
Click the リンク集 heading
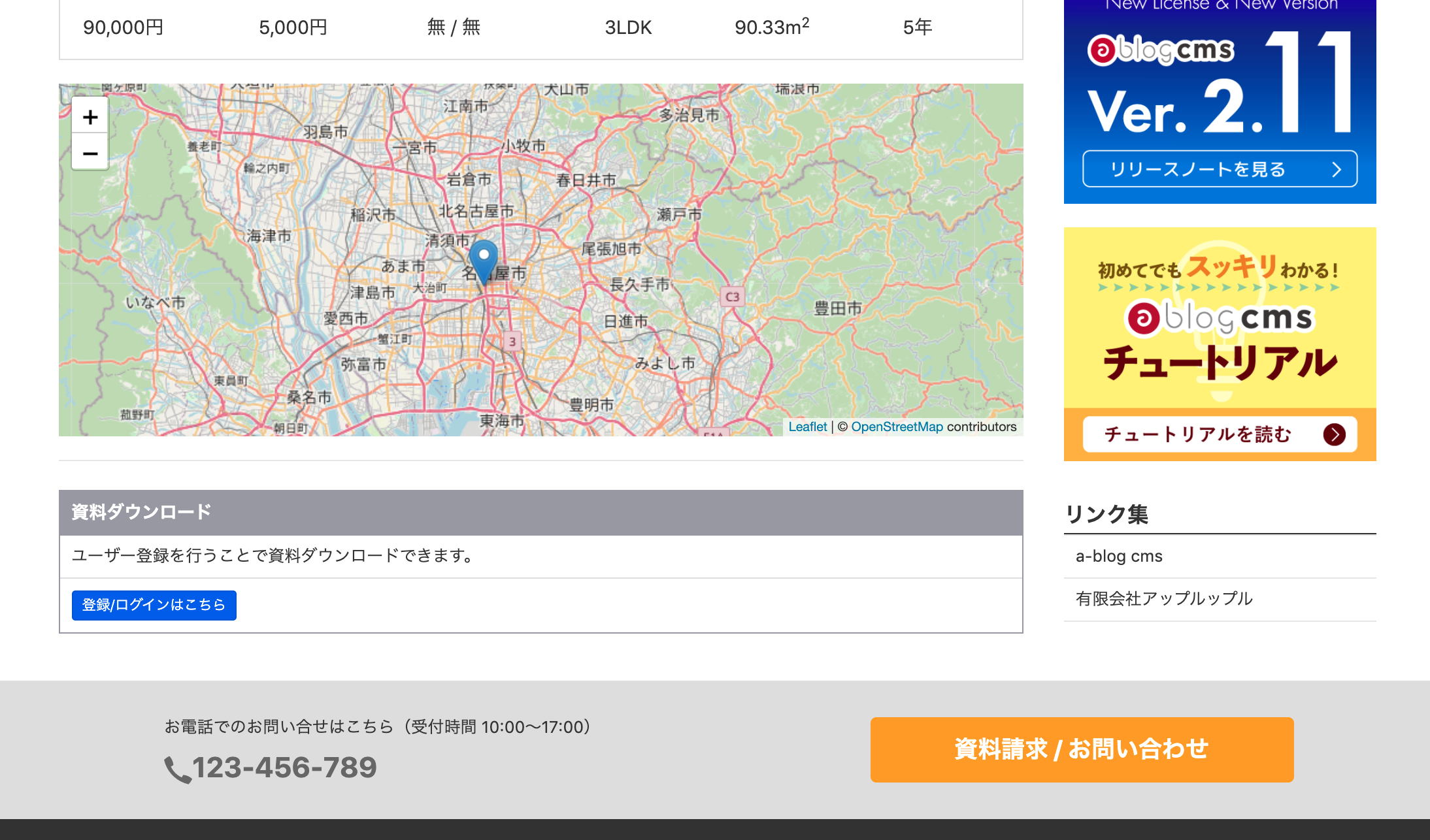tap(1106, 514)
